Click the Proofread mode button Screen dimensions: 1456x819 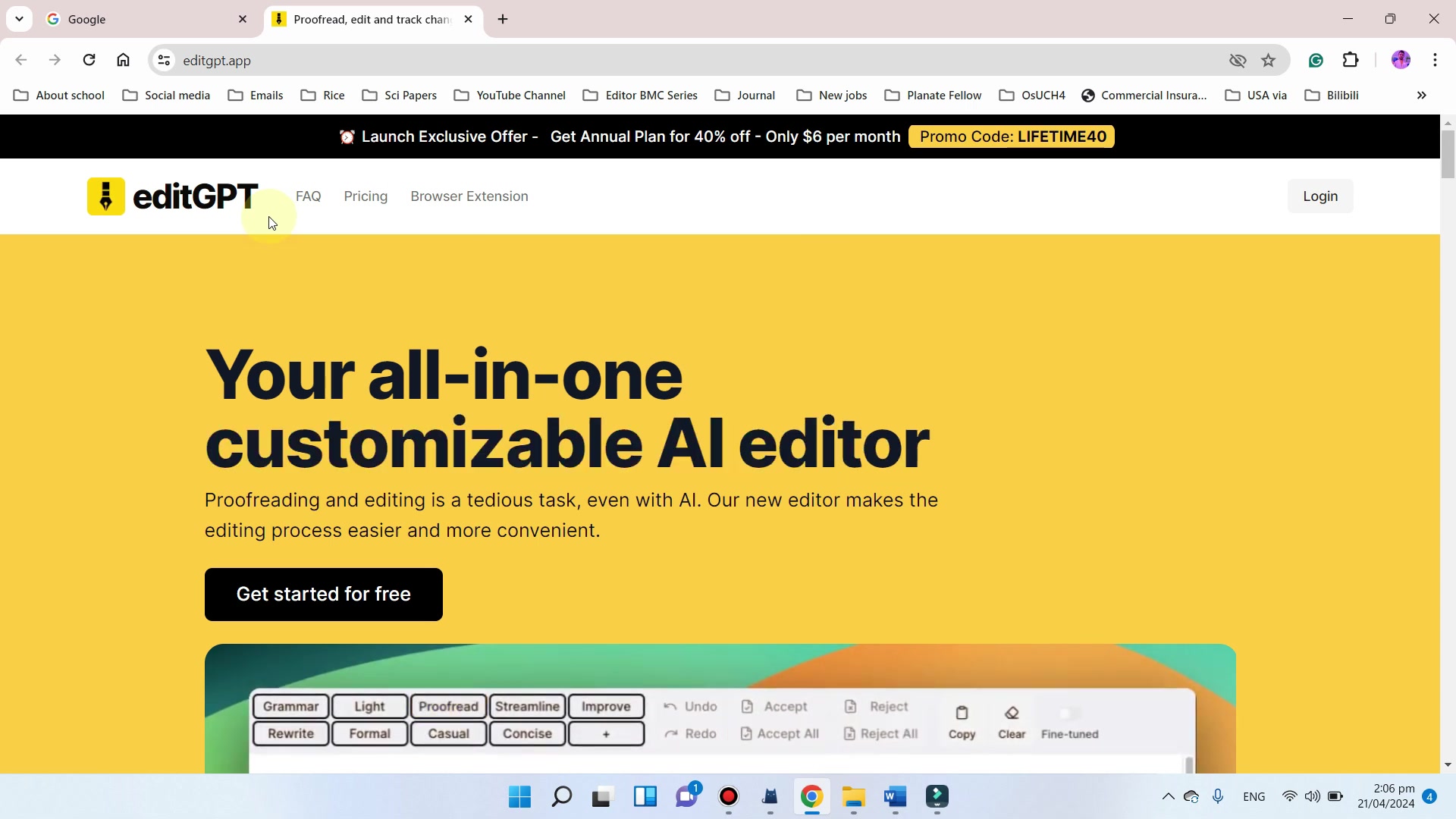[448, 707]
